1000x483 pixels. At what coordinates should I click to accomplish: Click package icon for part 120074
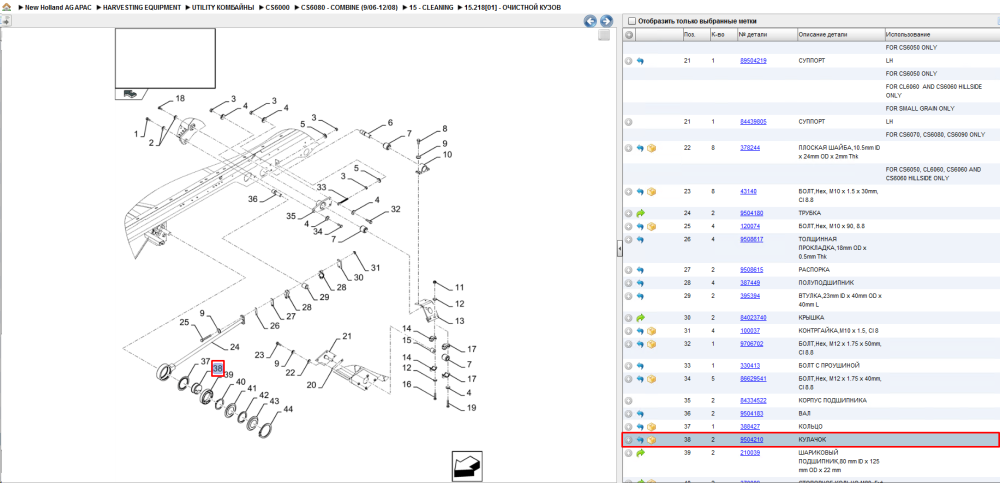(x=652, y=227)
